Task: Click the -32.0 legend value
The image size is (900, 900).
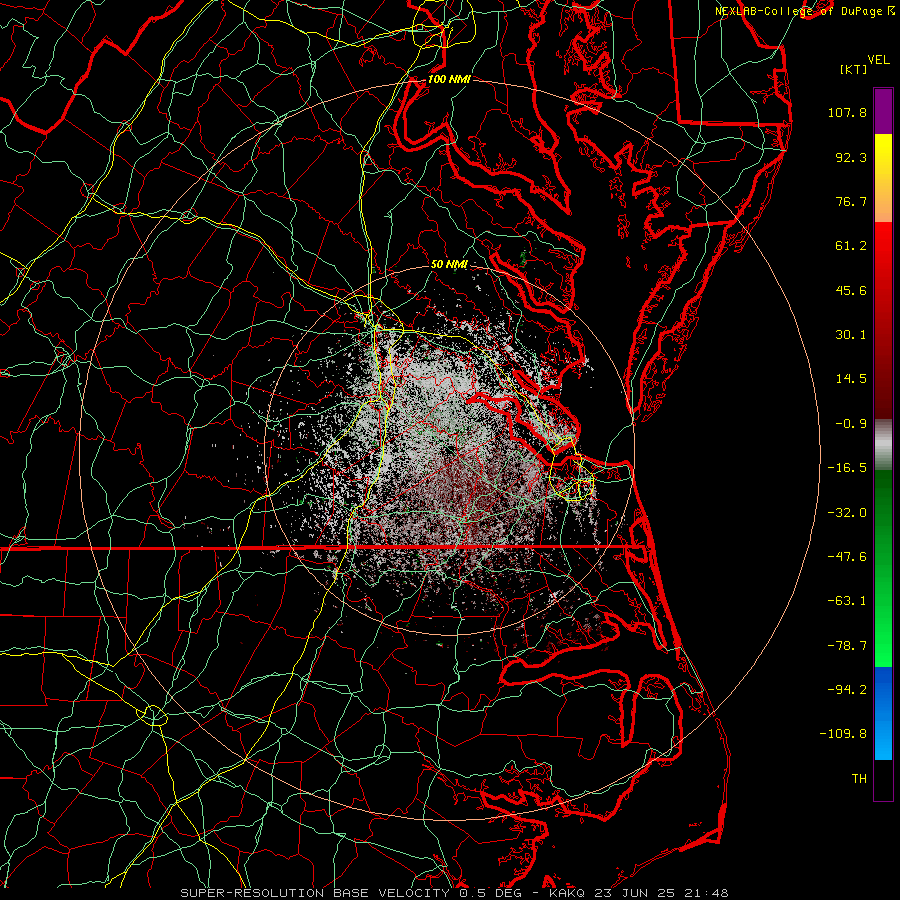Action: (847, 512)
